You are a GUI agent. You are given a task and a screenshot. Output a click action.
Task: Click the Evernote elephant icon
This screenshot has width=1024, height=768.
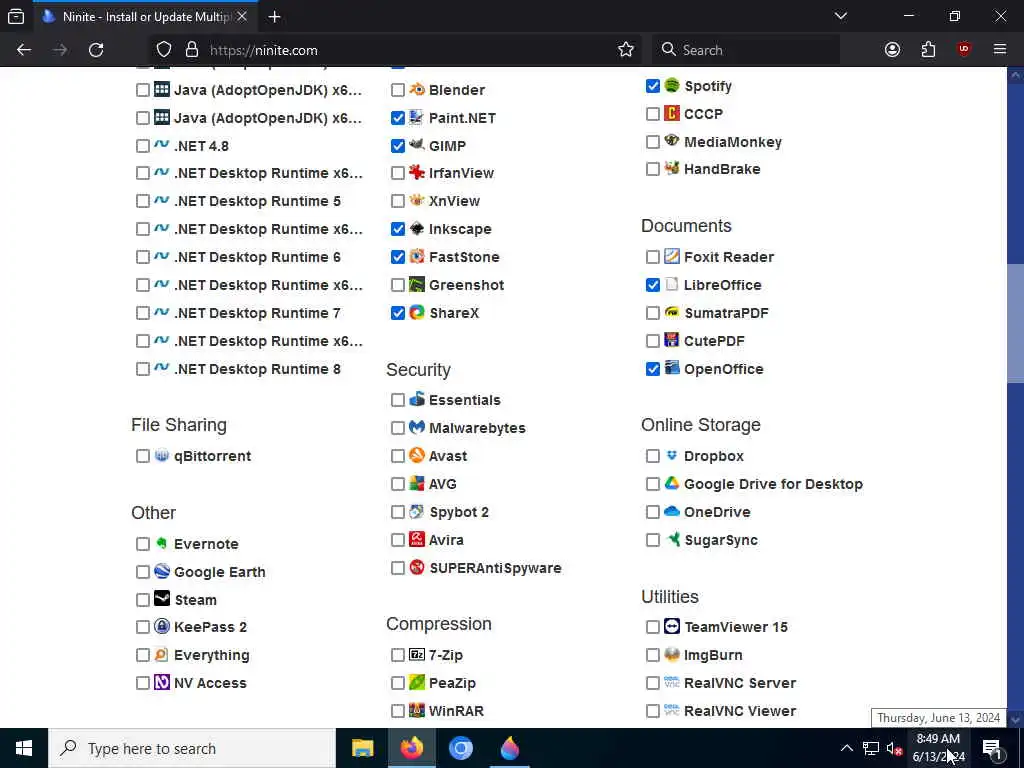162,543
